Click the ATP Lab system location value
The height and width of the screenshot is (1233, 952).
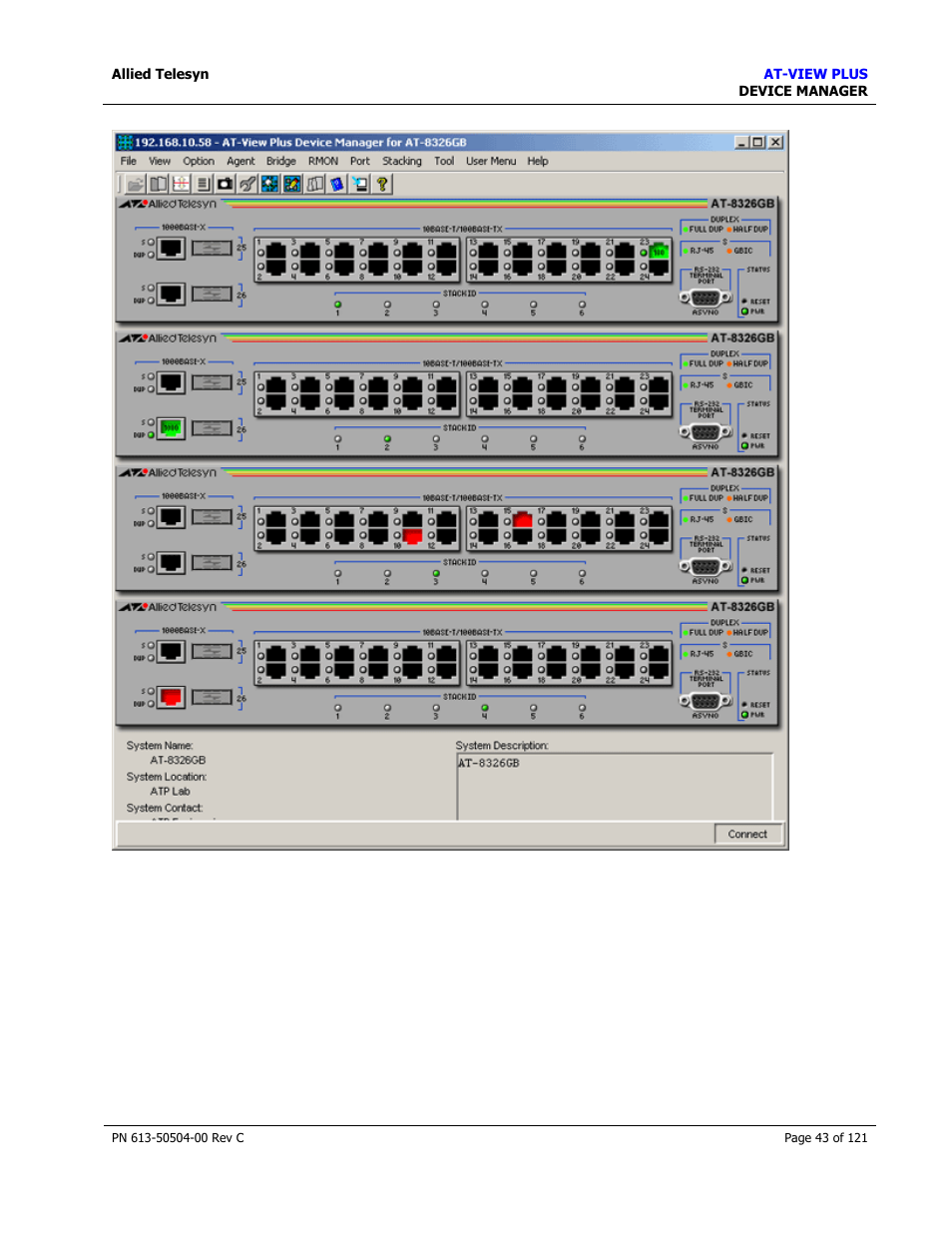pyautogui.click(x=170, y=792)
